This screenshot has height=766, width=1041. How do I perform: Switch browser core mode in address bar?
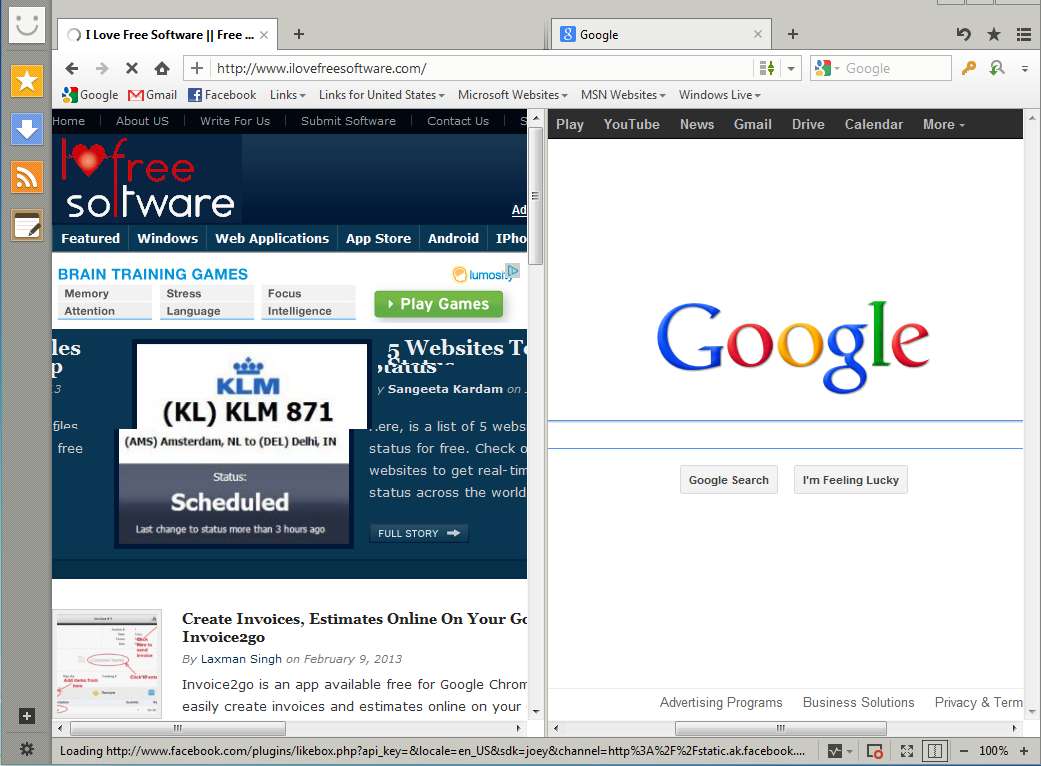pos(767,68)
